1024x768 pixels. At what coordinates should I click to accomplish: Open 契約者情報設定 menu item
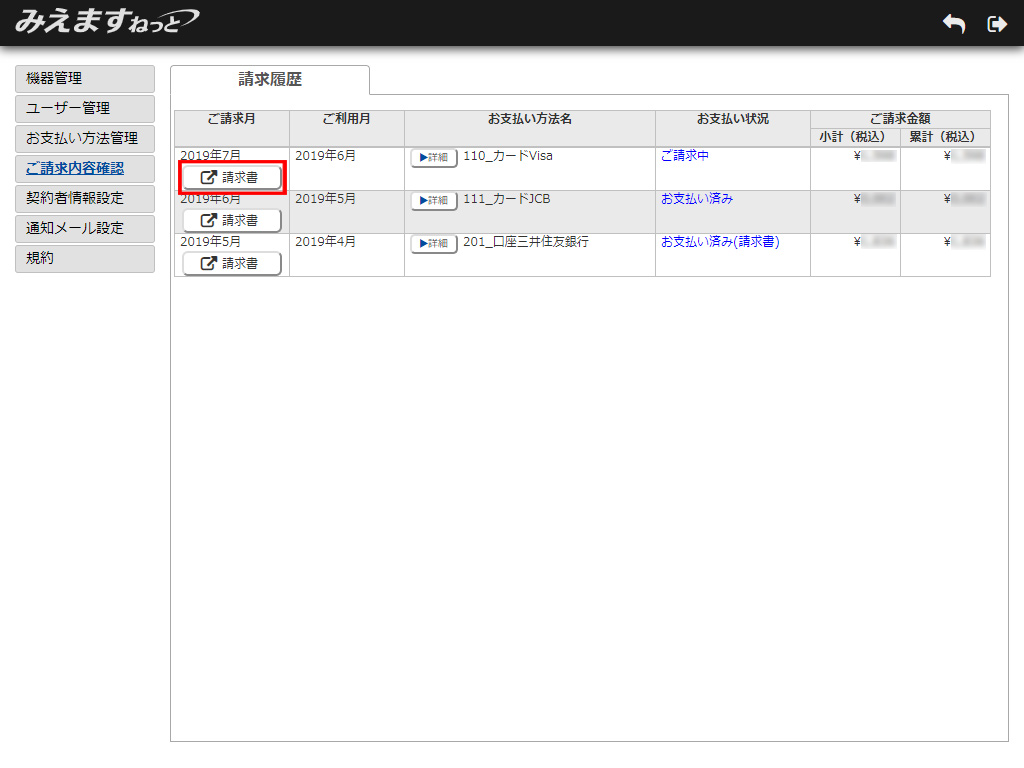tap(85, 198)
